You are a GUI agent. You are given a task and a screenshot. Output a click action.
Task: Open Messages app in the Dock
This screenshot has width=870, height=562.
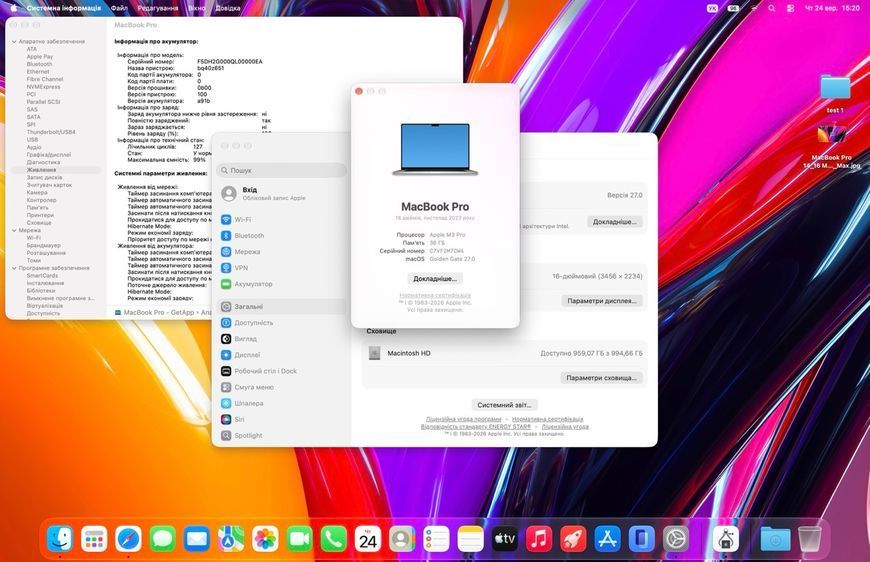coord(163,539)
